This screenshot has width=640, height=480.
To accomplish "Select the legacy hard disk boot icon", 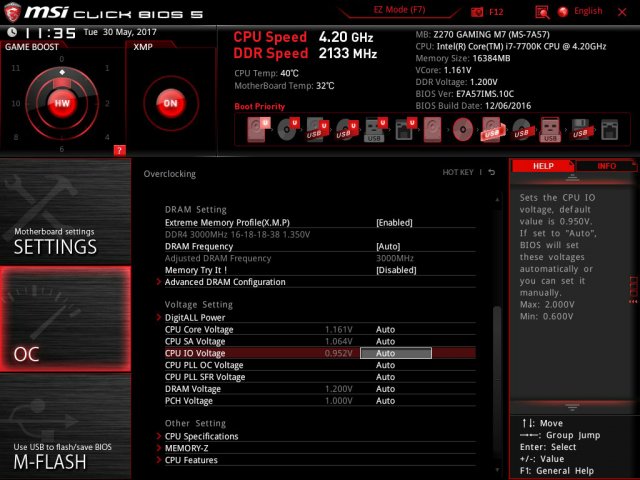I will point(433,129).
